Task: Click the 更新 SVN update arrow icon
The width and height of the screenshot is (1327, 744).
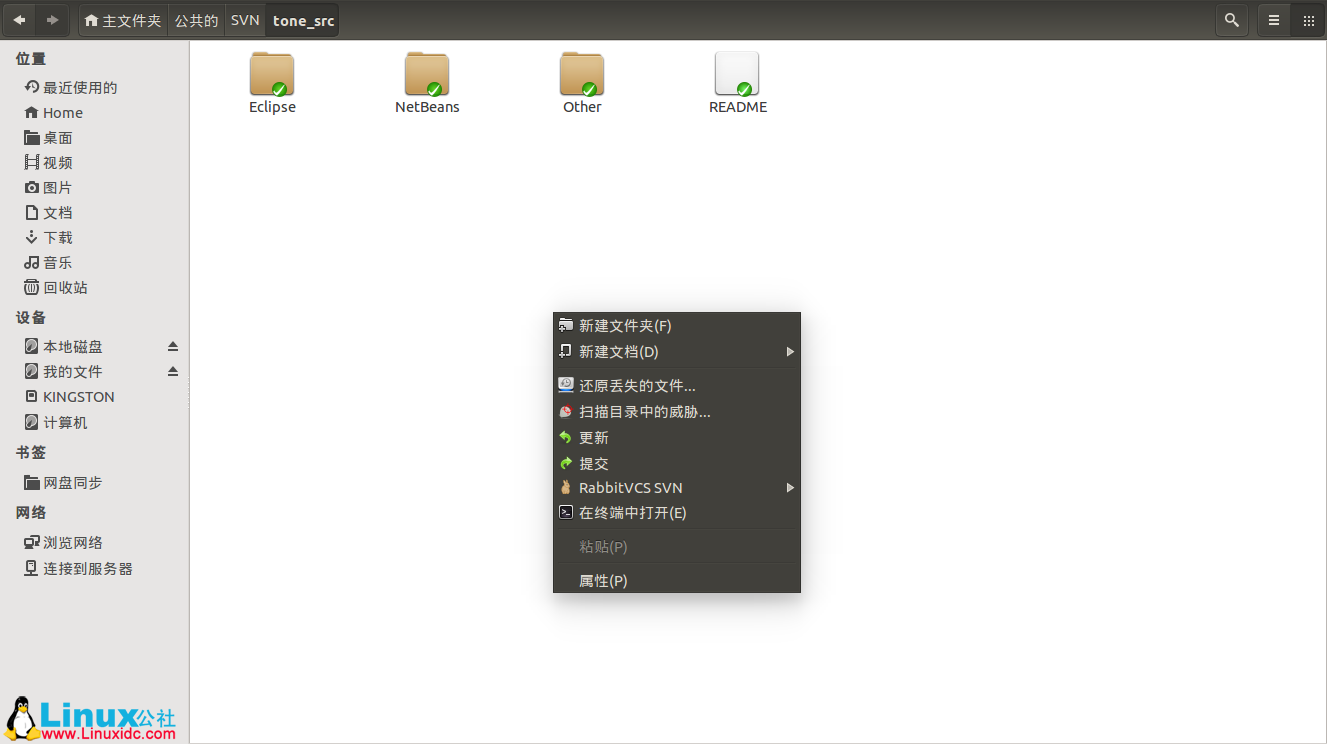Action: click(568, 437)
